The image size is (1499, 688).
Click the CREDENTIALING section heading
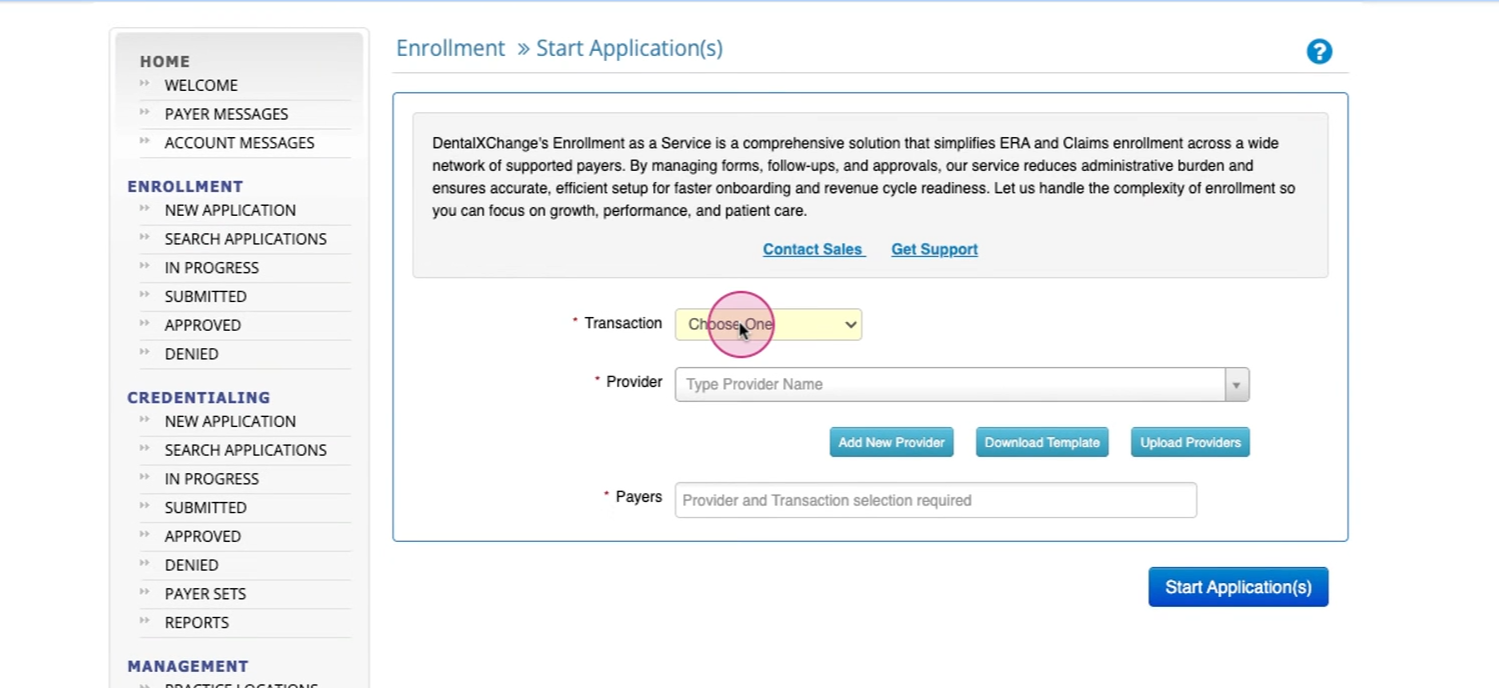198,397
